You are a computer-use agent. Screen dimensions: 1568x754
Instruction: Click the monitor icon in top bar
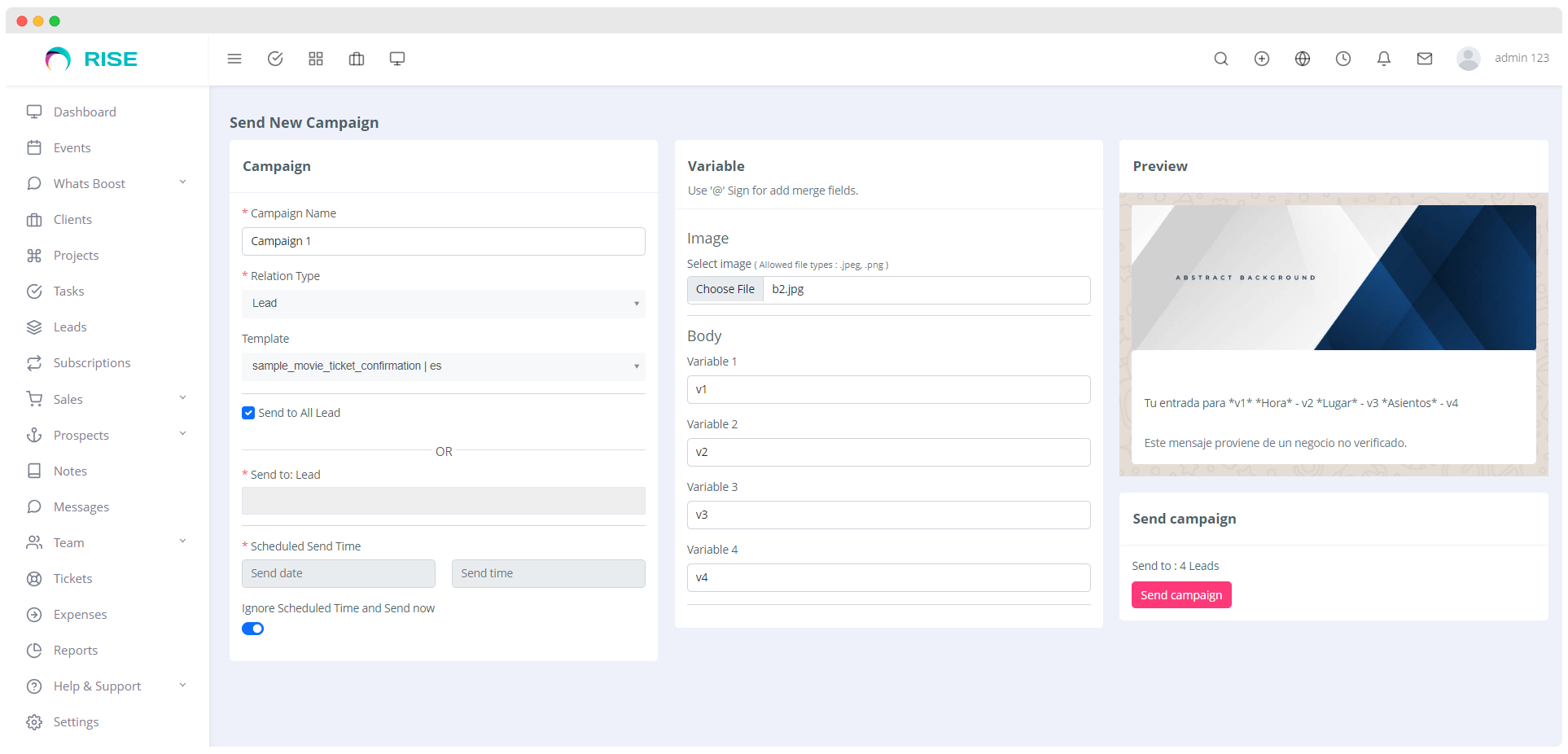[397, 59]
